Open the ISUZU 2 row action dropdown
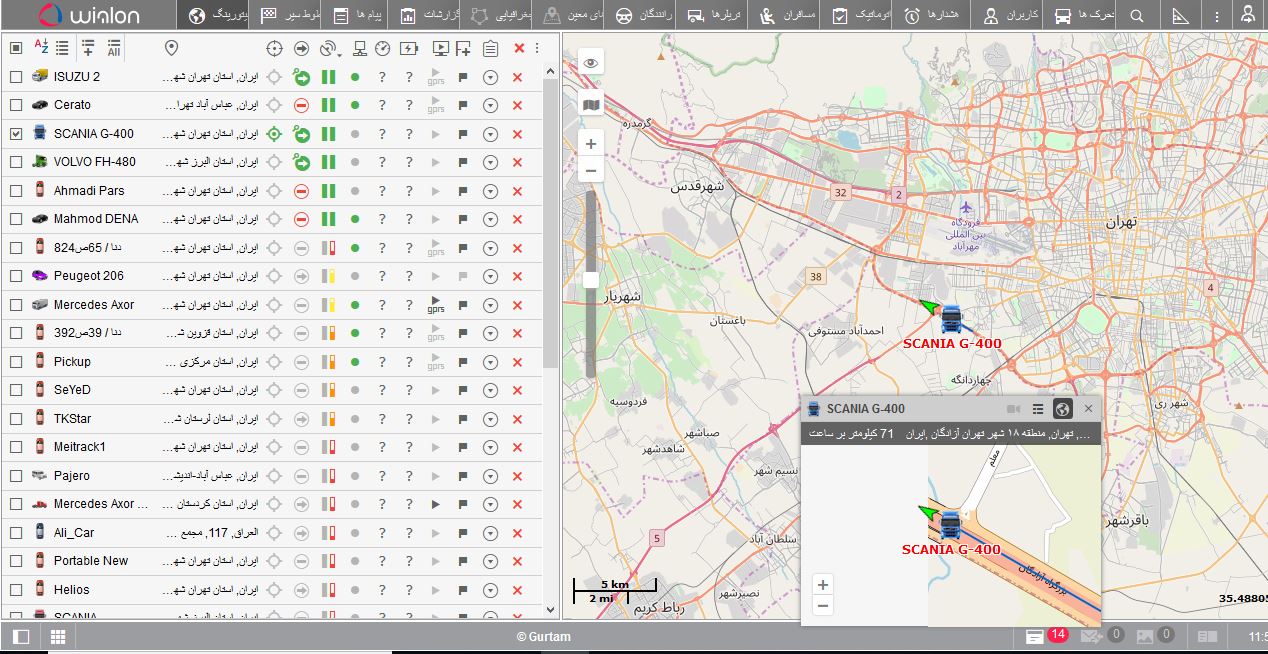The height and width of the screenshot is (654, 1268). 490,77
